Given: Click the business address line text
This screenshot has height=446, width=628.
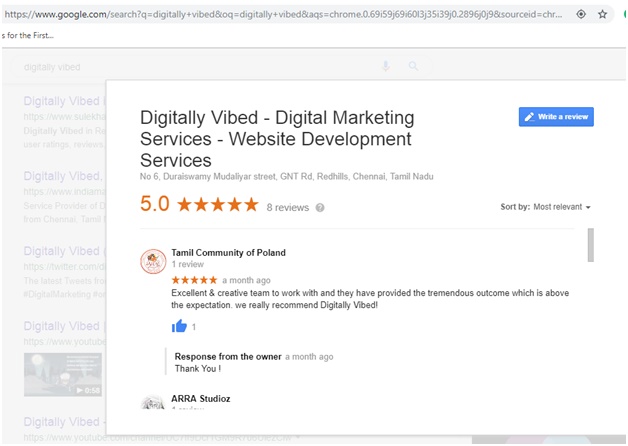Looking at the screenshot, I should click(x=286, y=177).
